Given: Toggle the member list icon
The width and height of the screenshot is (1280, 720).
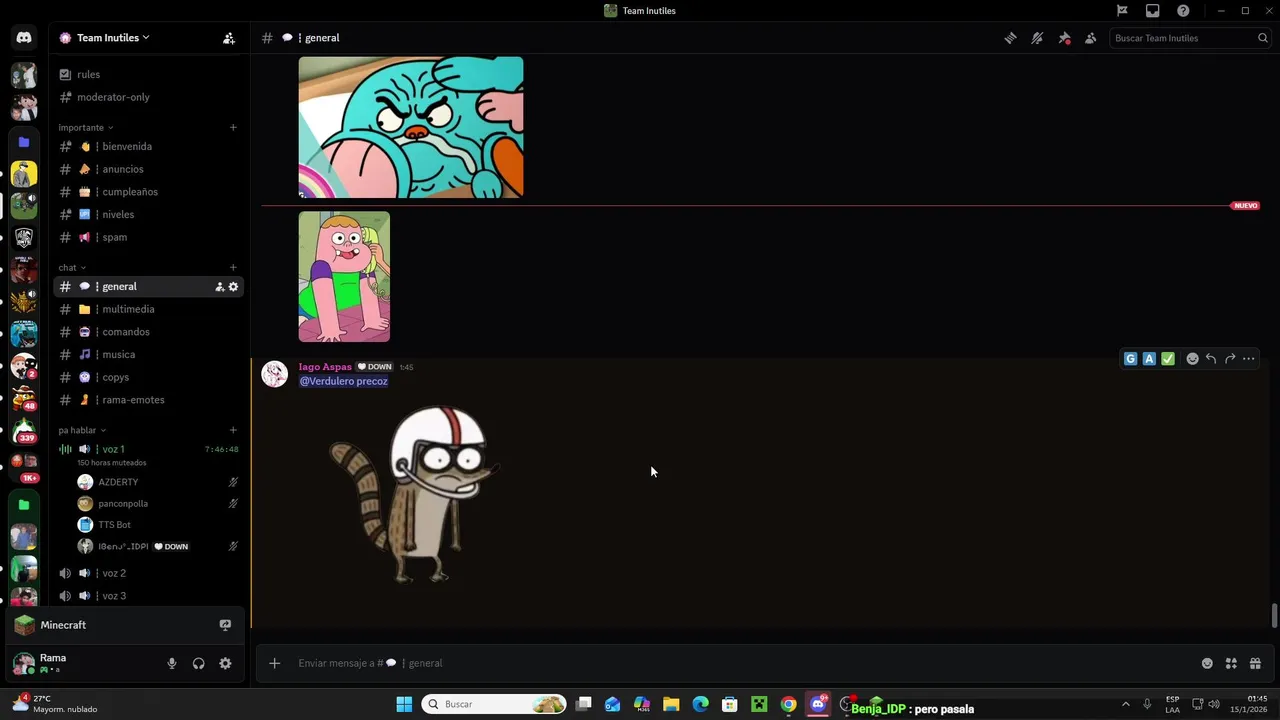Looking at the screenshot, I should pyautogui.click(x=1090, y=38).
